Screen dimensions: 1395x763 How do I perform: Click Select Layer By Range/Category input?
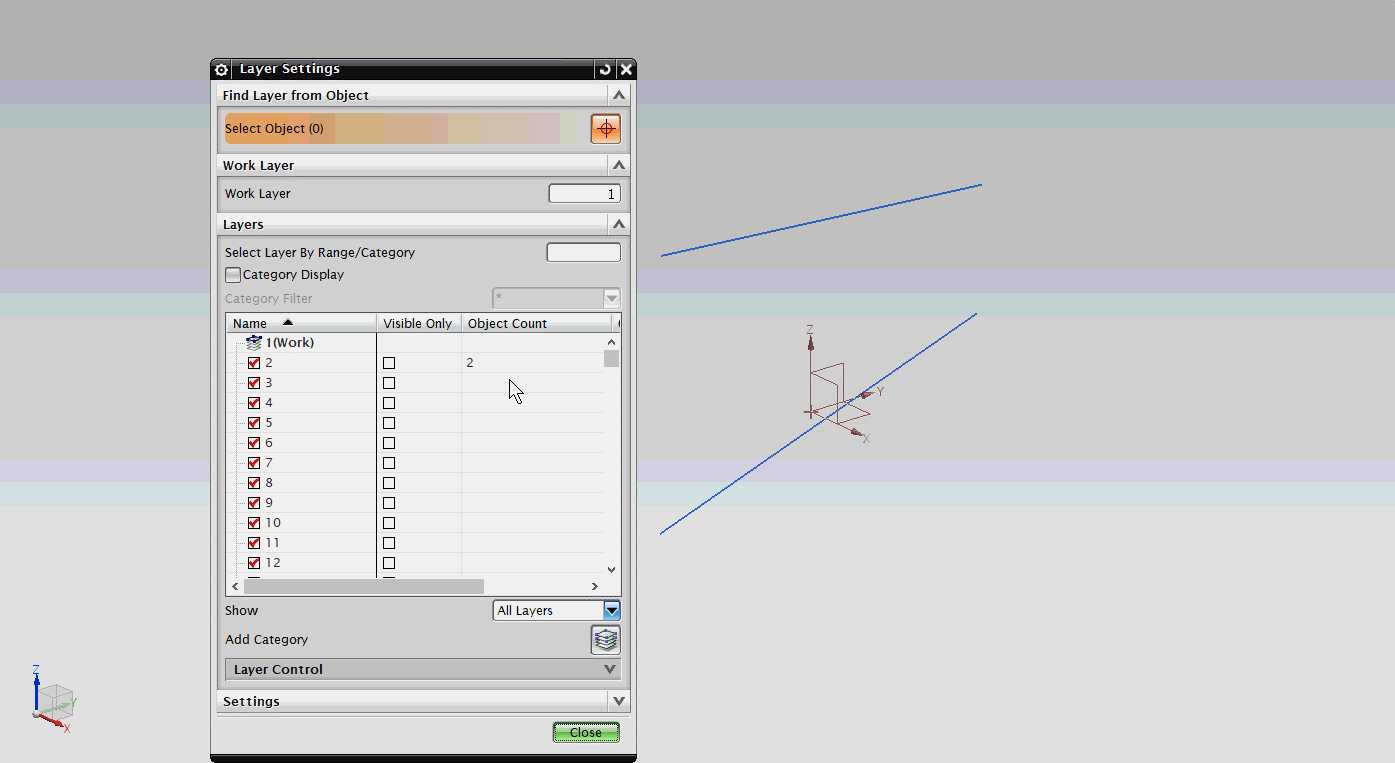[583, 252]
